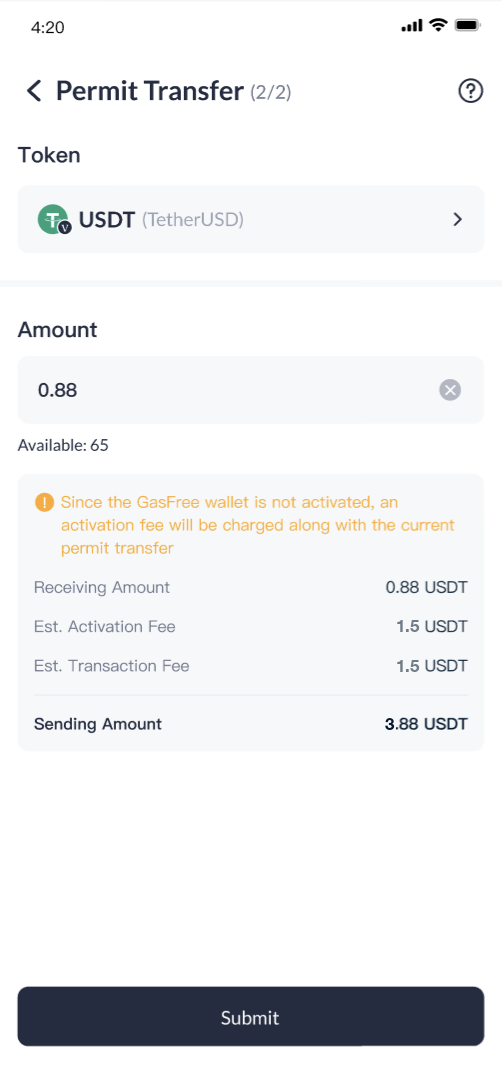Tap the cellular signal bars icon
Image resolution: width=502 pixels, height=1084 pixels.
point(411,26)
